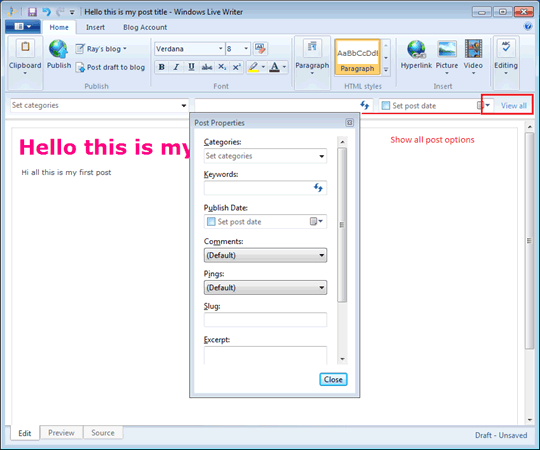Click Post Properties scrollbar down arrow
Viewport: 540px width, 450px height.
(342, 359)
